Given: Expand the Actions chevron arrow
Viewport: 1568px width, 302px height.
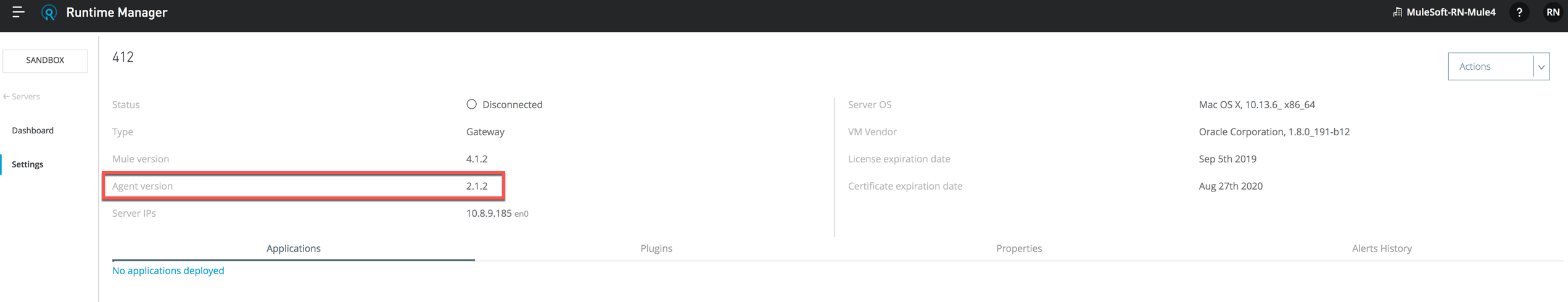Looking at the screenshot, I should [1541, 67].
